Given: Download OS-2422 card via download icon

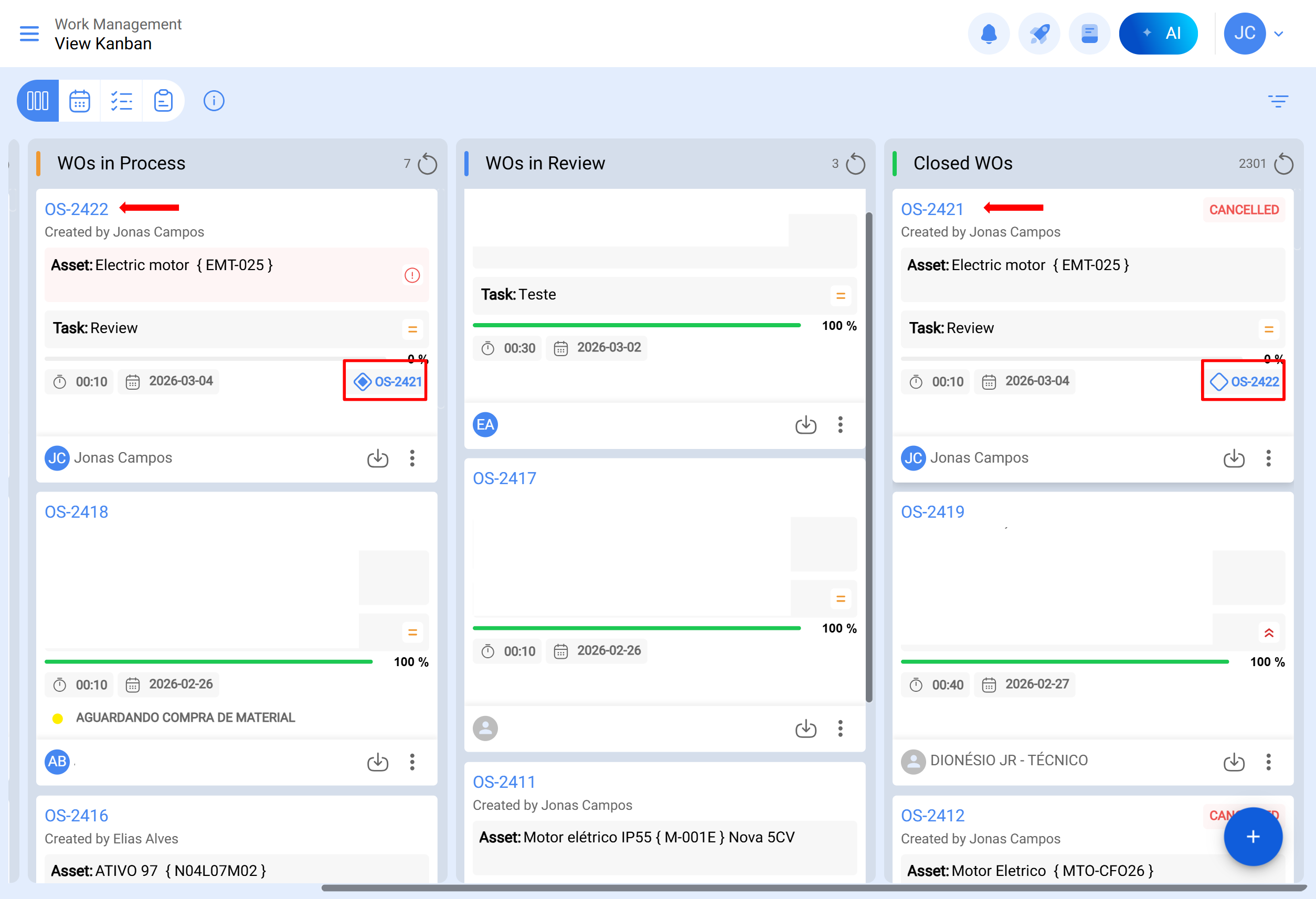Looking at the screenshot, I should 378,458.
